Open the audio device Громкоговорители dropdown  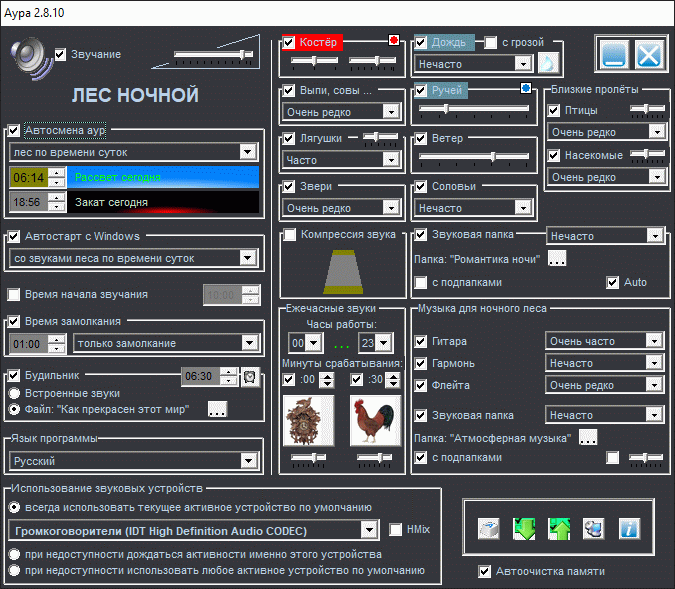[x=368, y=529]
